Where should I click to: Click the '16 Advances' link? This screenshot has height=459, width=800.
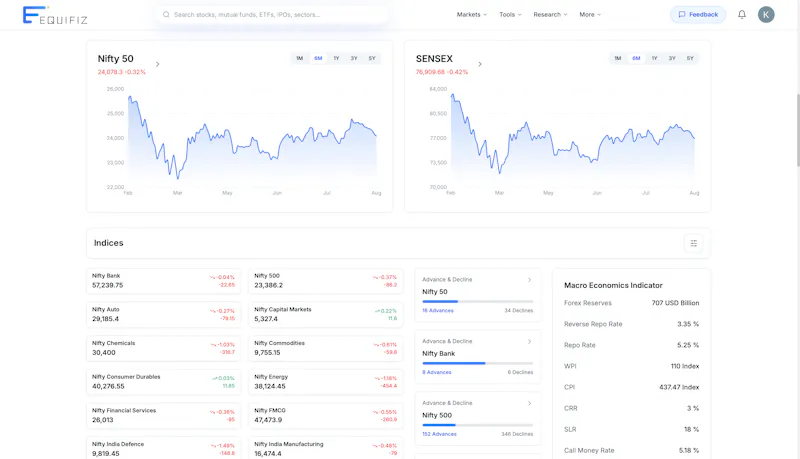pos(438,311)
